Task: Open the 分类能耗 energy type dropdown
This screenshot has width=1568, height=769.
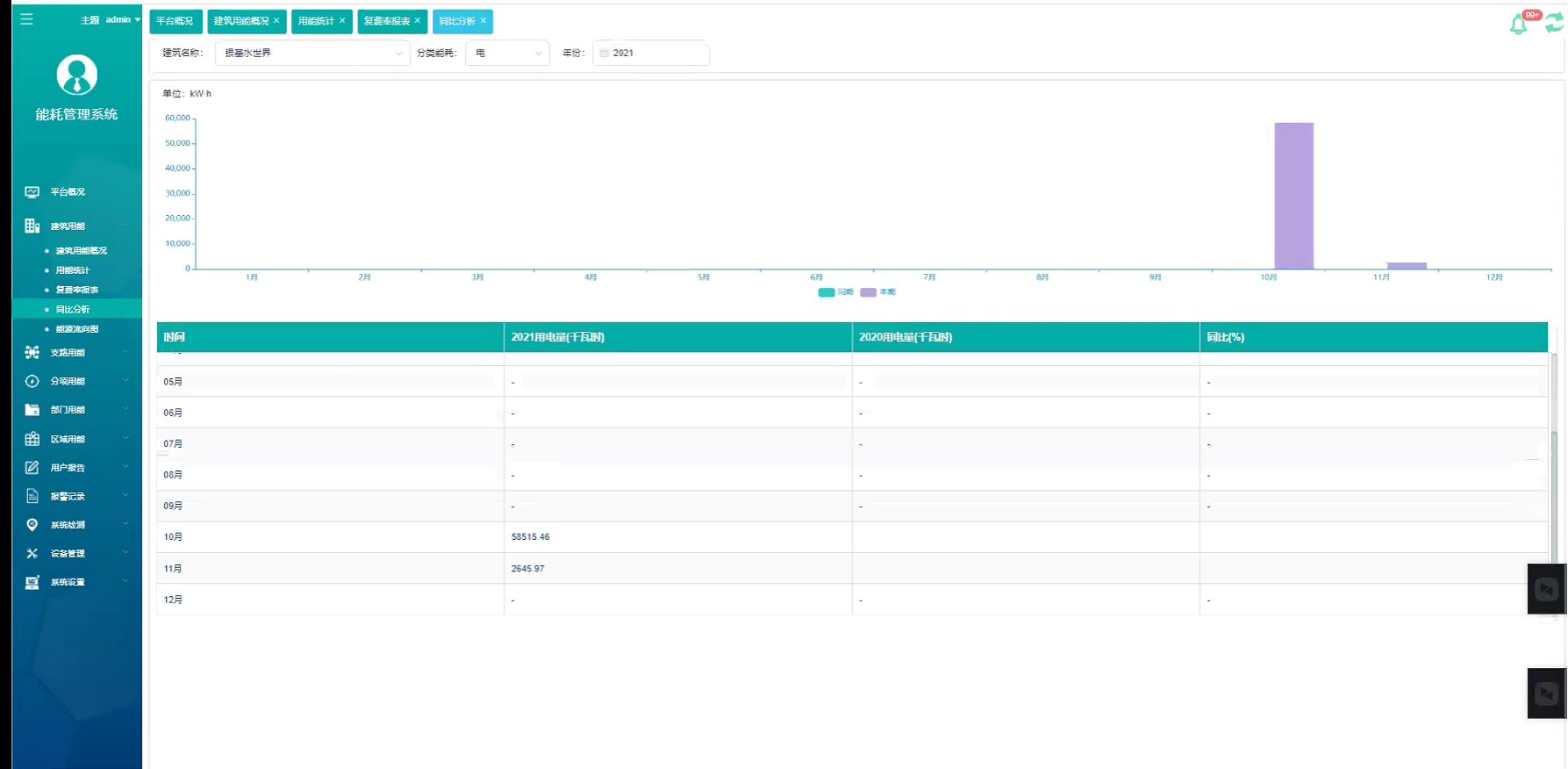Action: pos(507,53)
